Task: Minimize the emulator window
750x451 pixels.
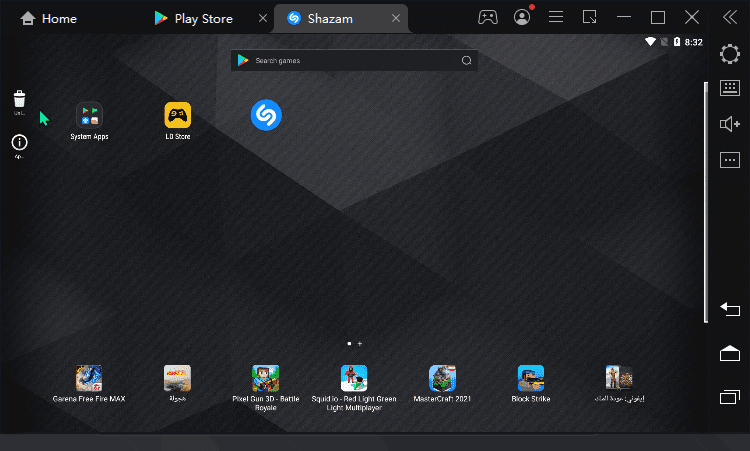Action: (x=624, y=18)
